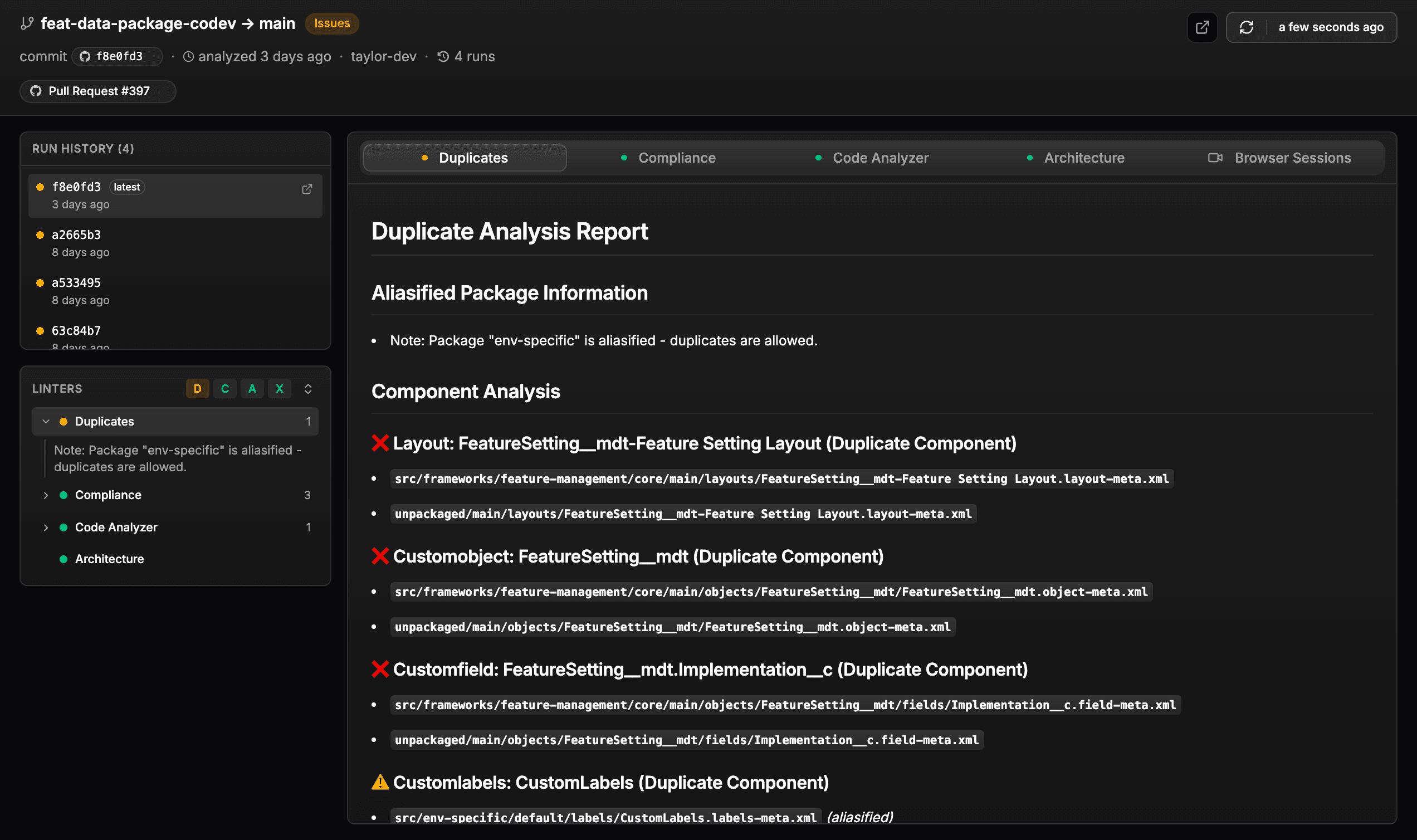The height and width of the screenshot is (840, 1417).
Task: Click the CustomLabels.labels-meta.xml path
Action: pos(605,817)
